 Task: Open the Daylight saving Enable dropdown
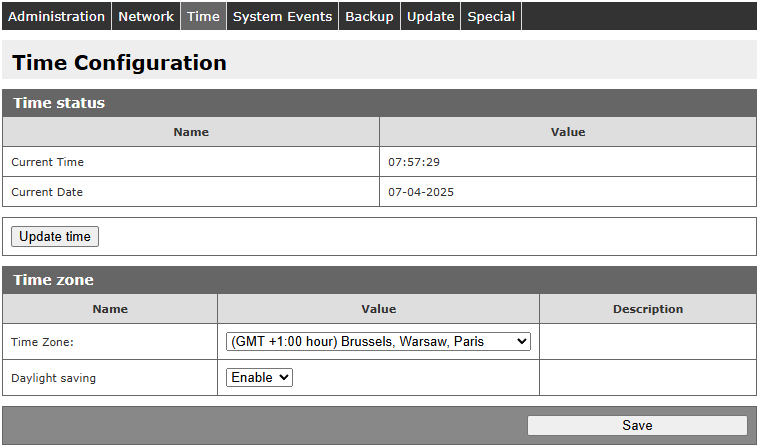tap(259, 377)
